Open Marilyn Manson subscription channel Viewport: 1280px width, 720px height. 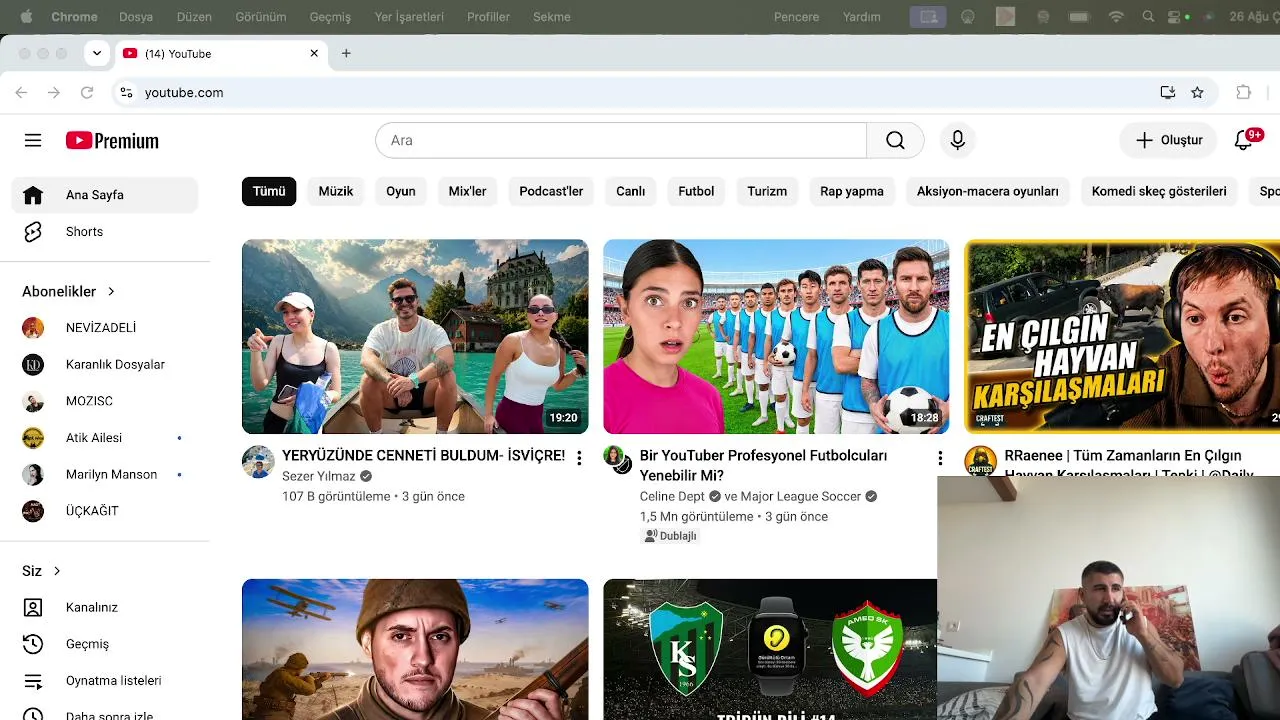point(105,475)
